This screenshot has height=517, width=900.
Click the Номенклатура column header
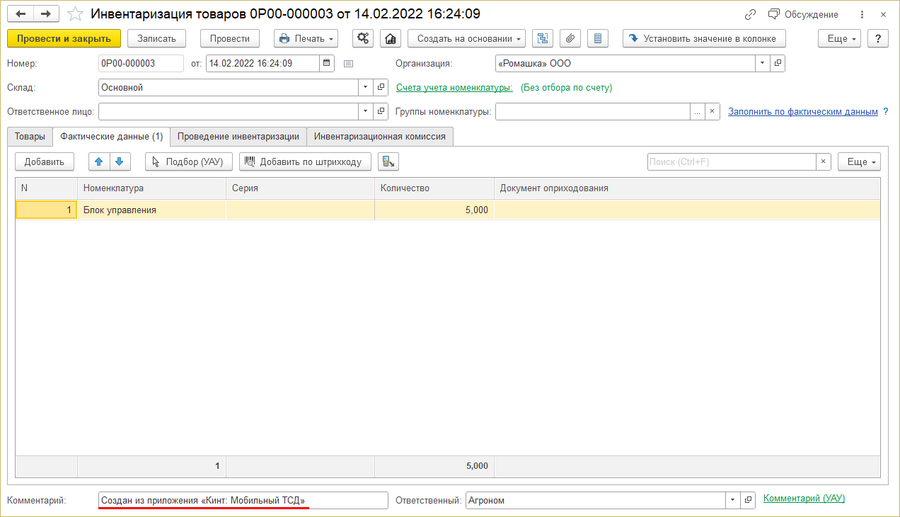pos(152,188)
